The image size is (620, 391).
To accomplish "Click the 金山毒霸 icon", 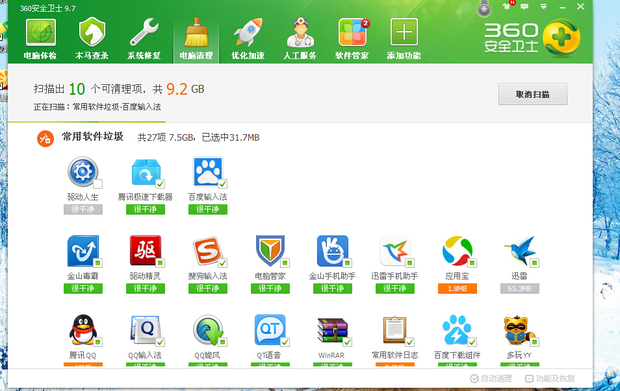I will [x=83, y=251].
